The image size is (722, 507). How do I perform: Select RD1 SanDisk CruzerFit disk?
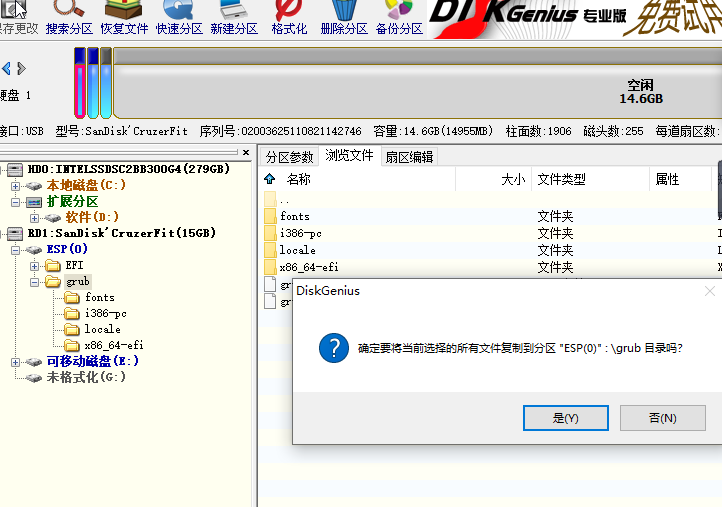122,233
